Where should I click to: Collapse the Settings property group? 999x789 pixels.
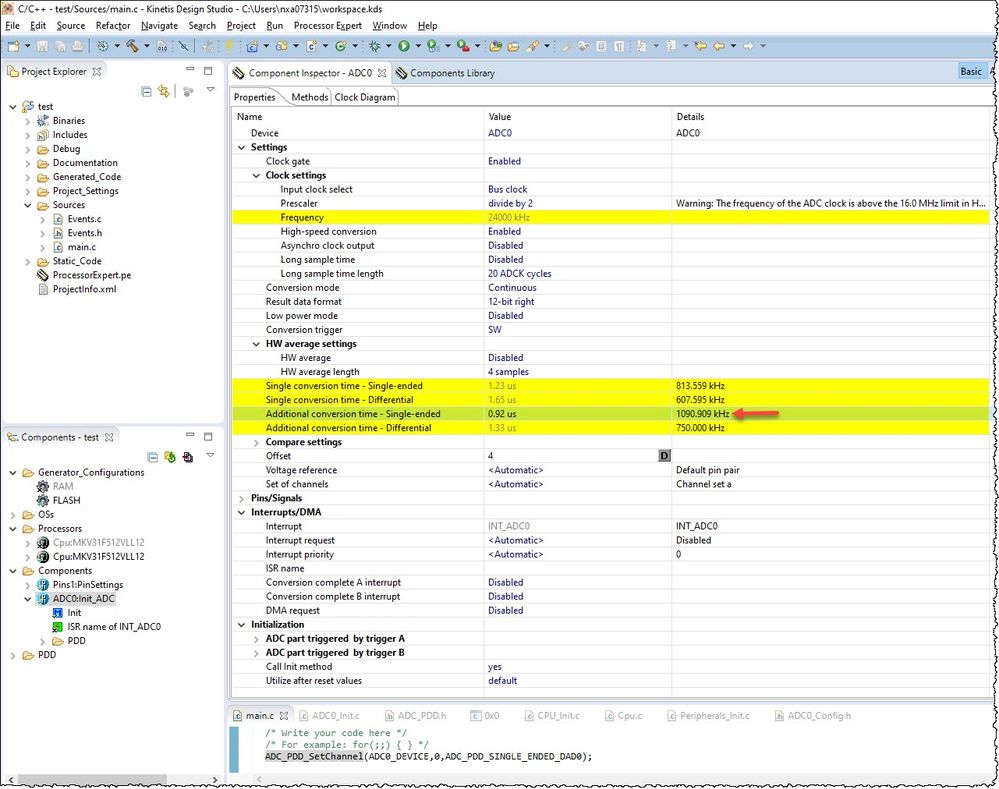(x=241, y=147)
